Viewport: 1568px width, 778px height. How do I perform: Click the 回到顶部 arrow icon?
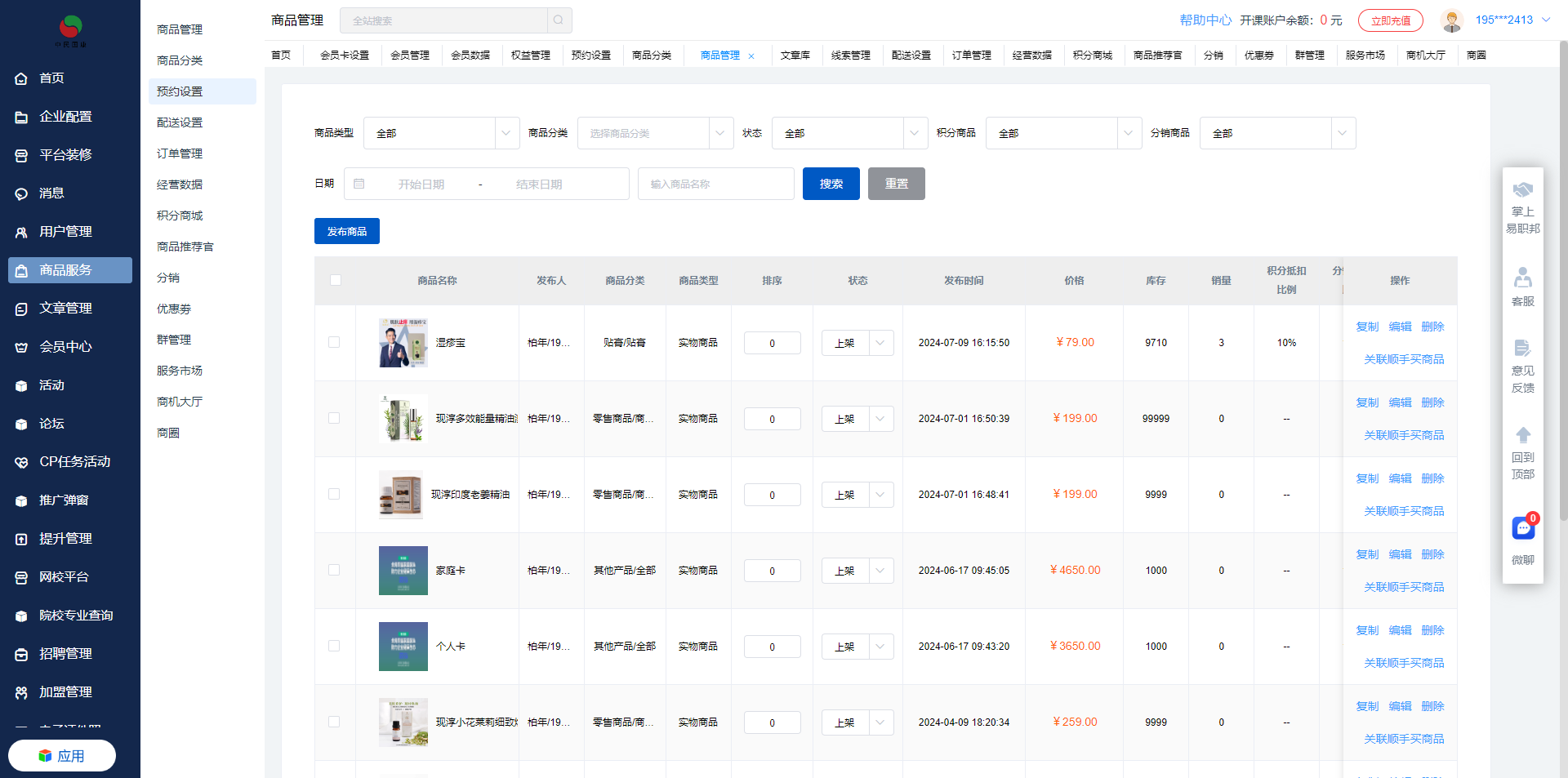pos(1523,435)
